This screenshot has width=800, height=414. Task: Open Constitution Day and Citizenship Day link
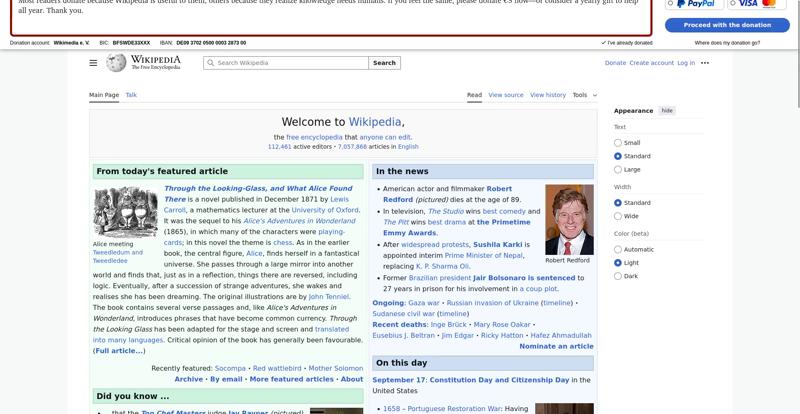coord(499,380)
